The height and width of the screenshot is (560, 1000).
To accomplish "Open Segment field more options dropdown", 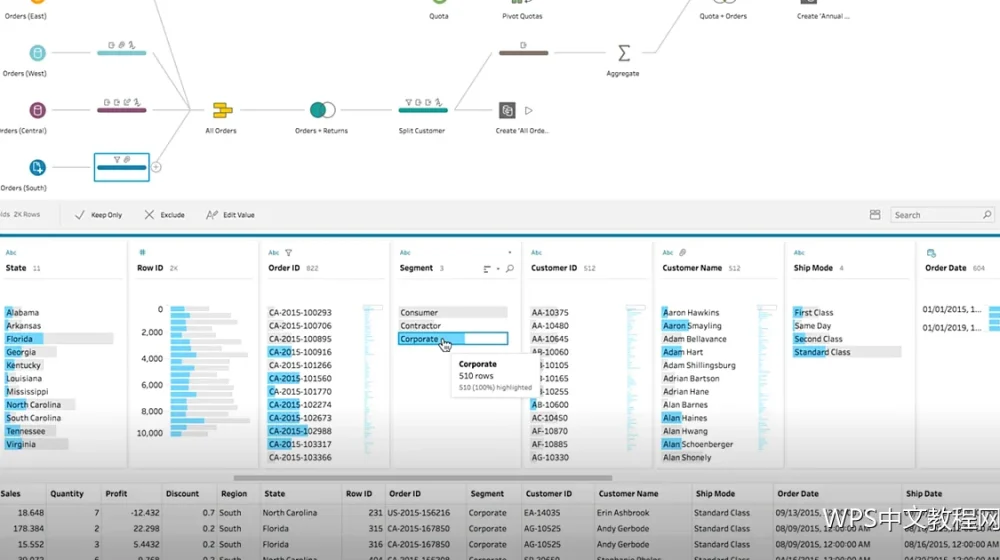I will point(510,253).
